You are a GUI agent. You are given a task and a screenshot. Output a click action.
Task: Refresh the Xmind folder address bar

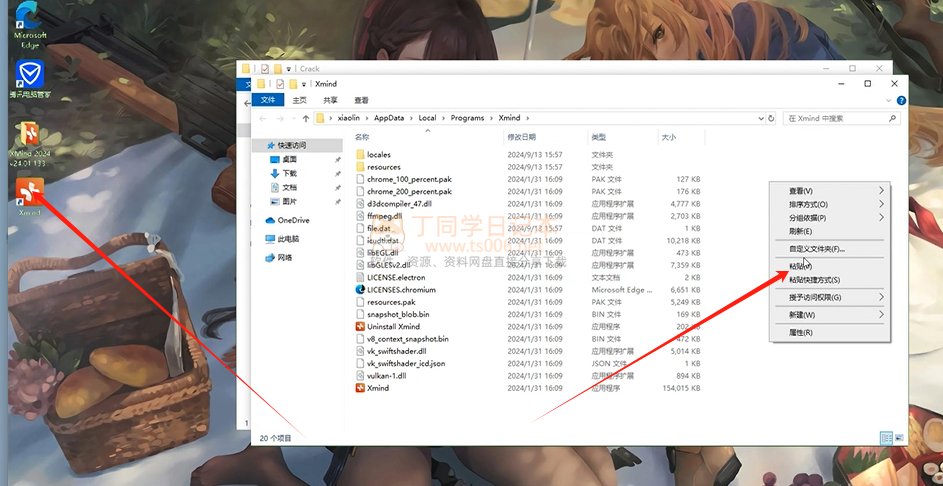coord(771,118)
